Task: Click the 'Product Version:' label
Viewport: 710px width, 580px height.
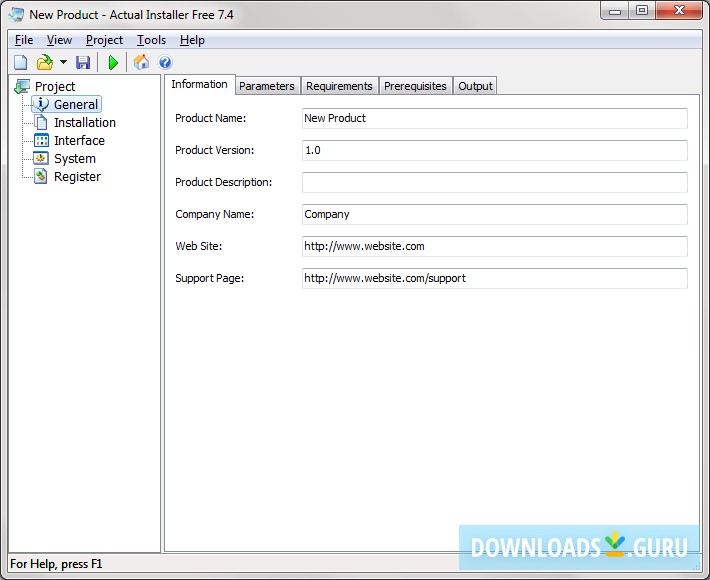Action: pyautogui.click(x=215, y=150)
